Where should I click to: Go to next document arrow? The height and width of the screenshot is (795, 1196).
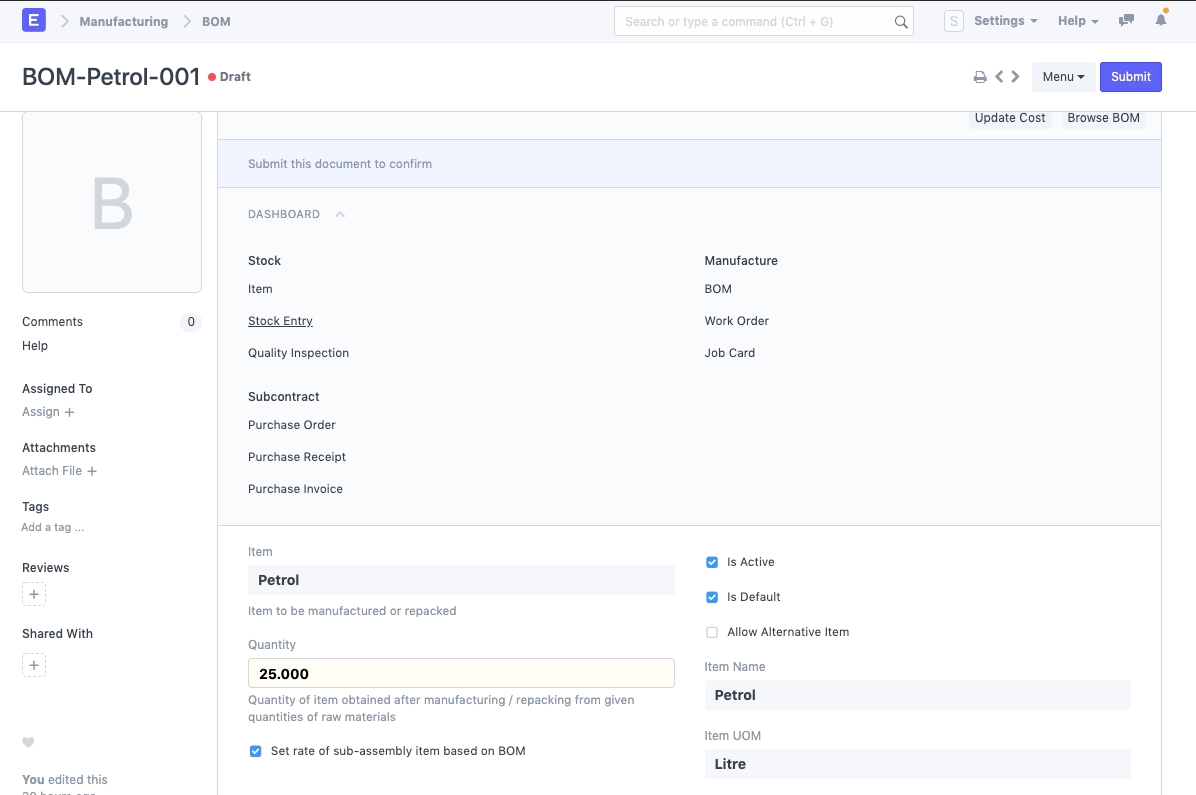[1016, 77]
